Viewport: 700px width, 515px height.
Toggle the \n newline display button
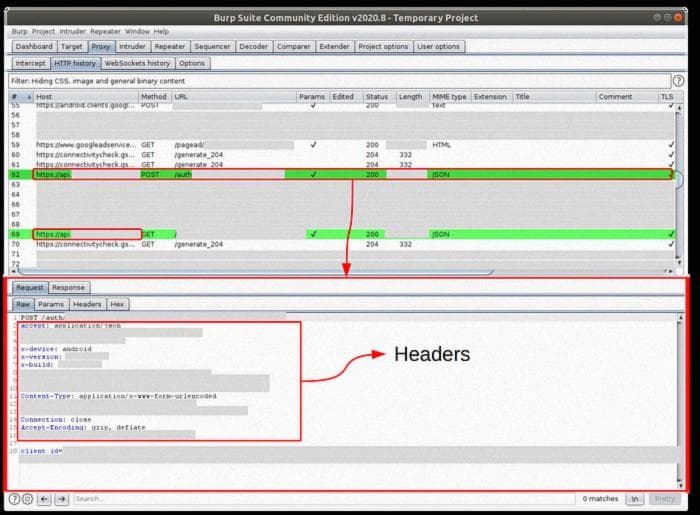pyautogui.click(x=634, y=498)
